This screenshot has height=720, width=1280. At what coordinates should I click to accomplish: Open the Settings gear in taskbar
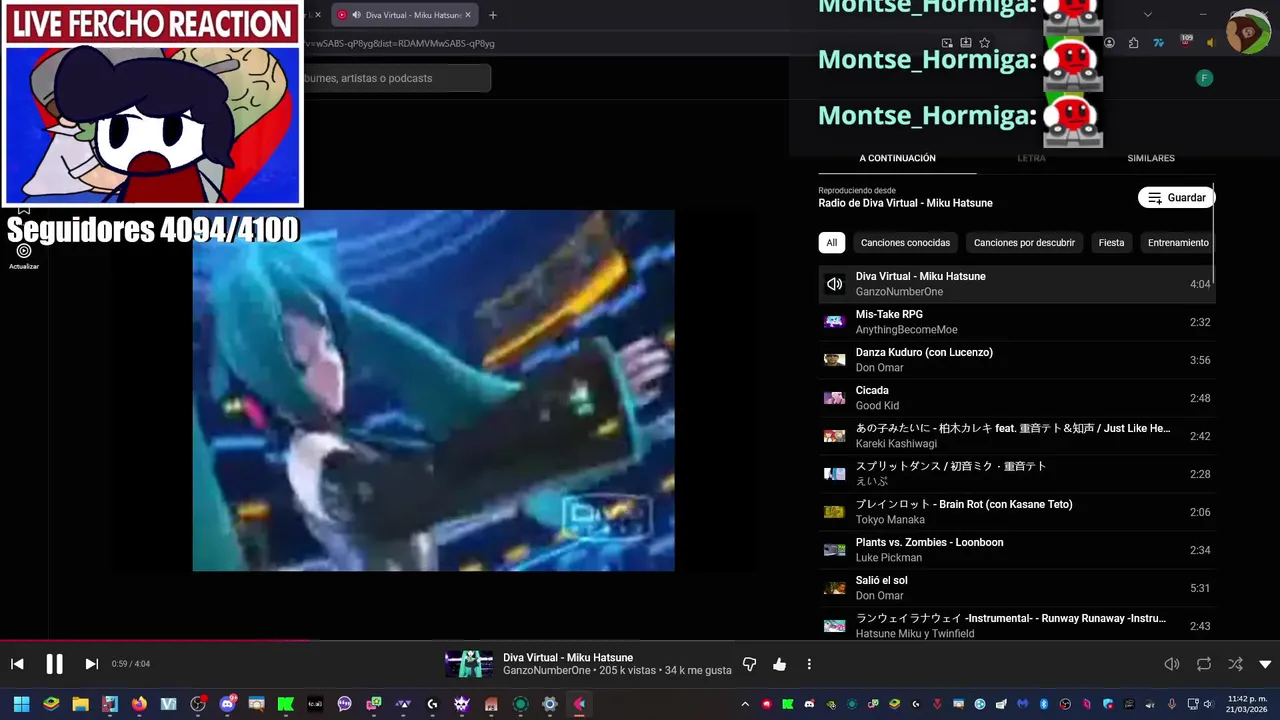pyautogui.click(x=549, y=704)
